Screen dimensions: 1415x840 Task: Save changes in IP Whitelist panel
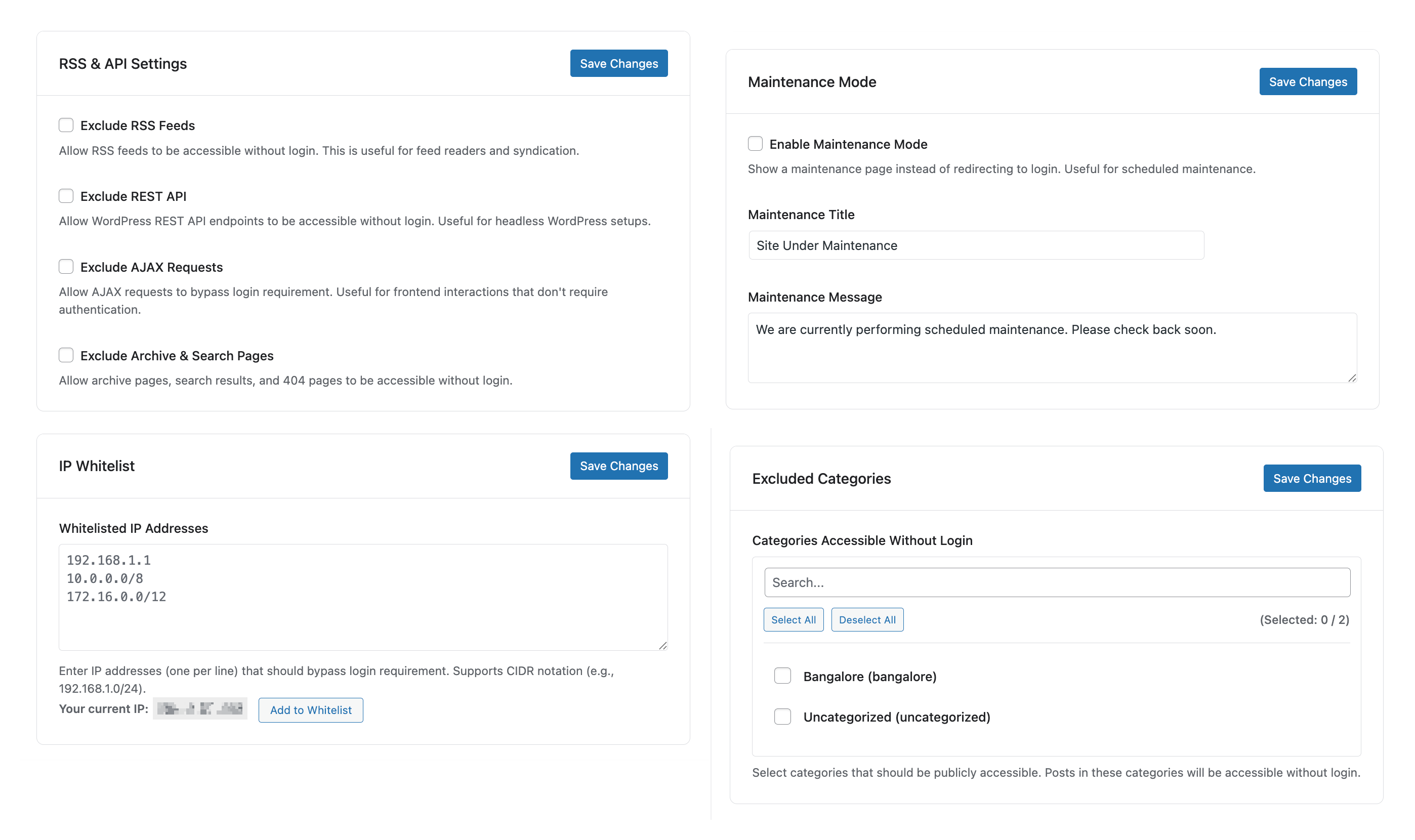618,466
